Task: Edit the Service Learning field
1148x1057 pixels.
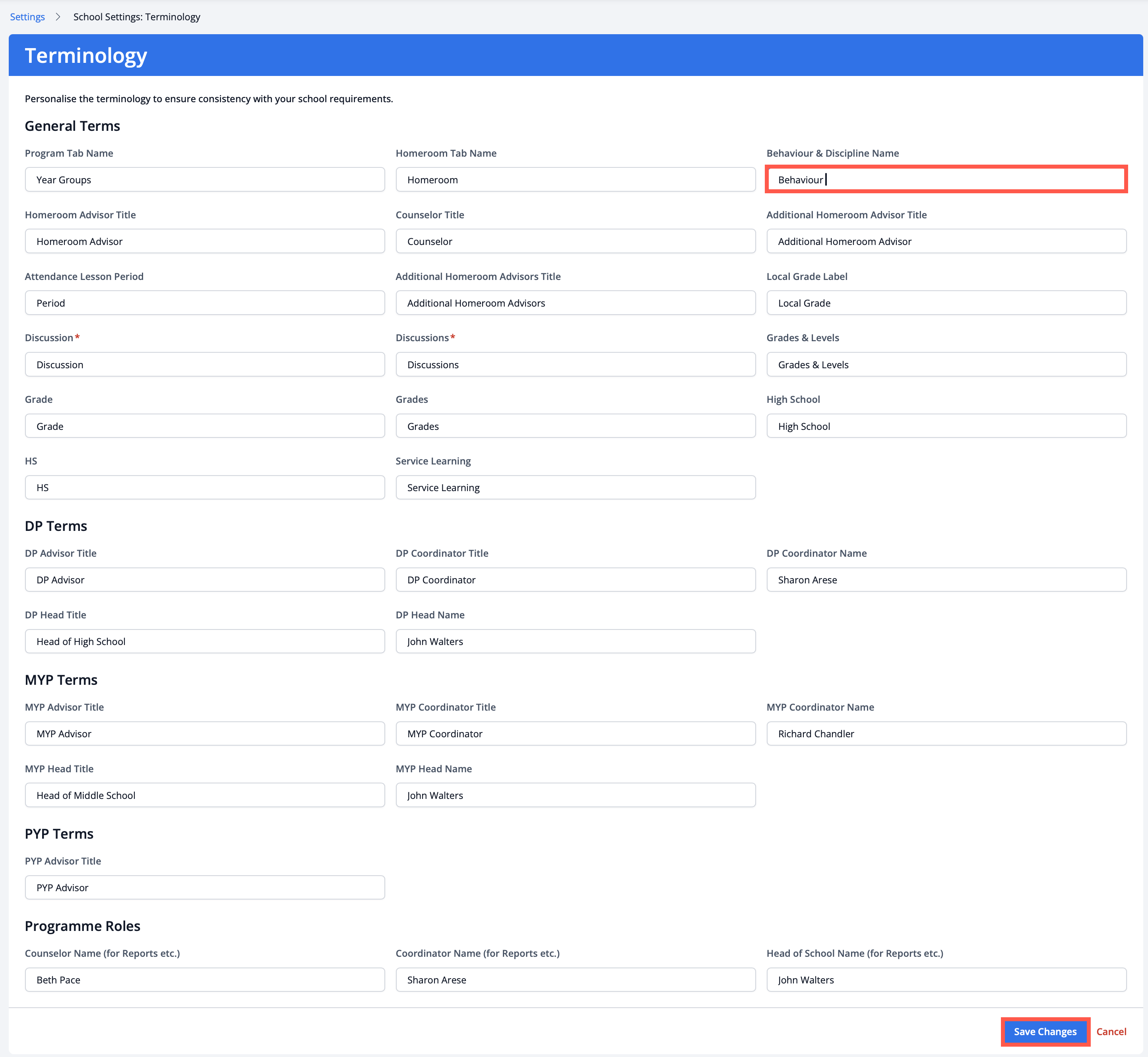Action: 576,487
